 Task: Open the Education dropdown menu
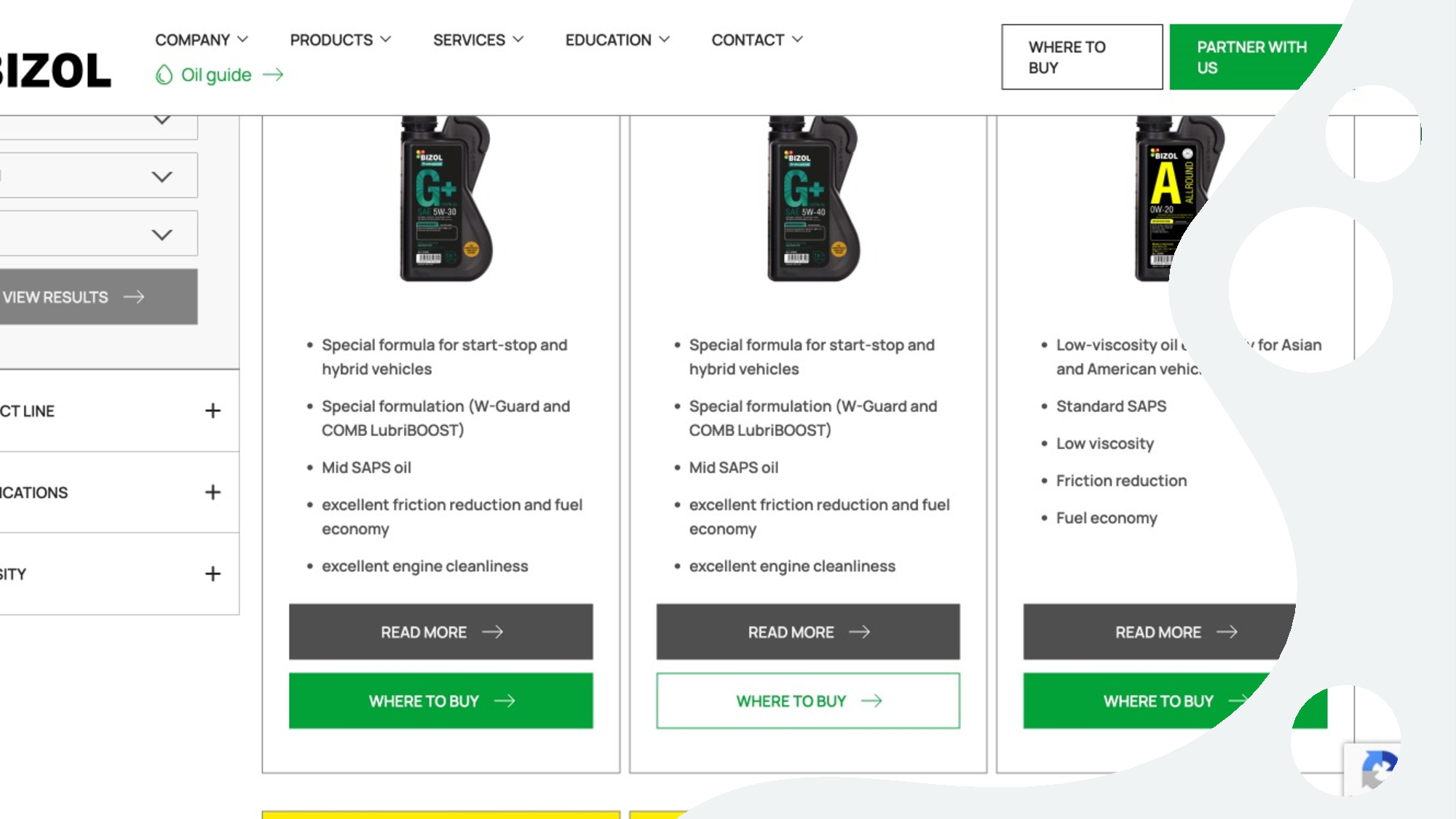(x=617, y=40)
